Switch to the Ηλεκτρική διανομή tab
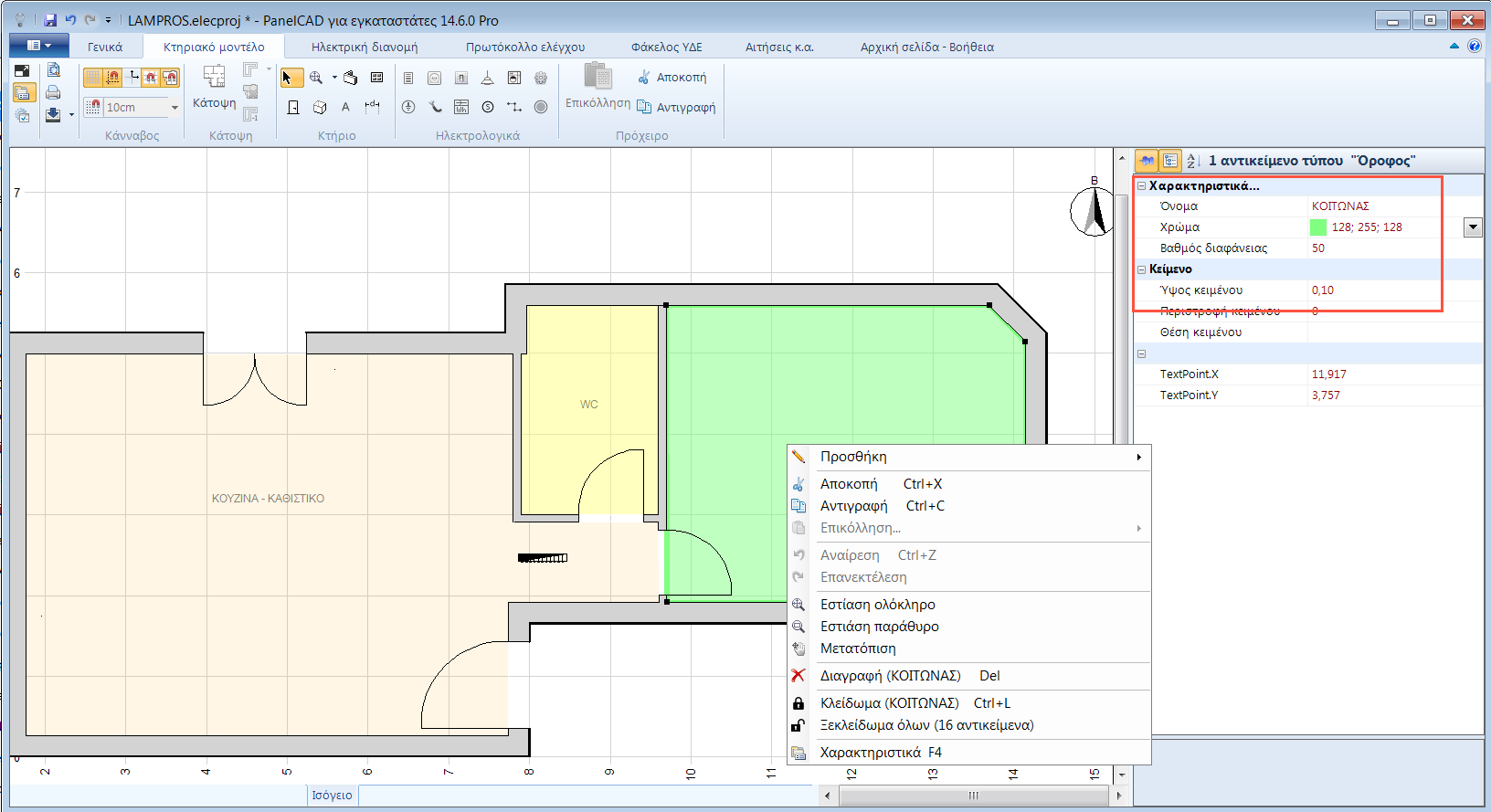1491x812 pixels. [x=364, y=47]
